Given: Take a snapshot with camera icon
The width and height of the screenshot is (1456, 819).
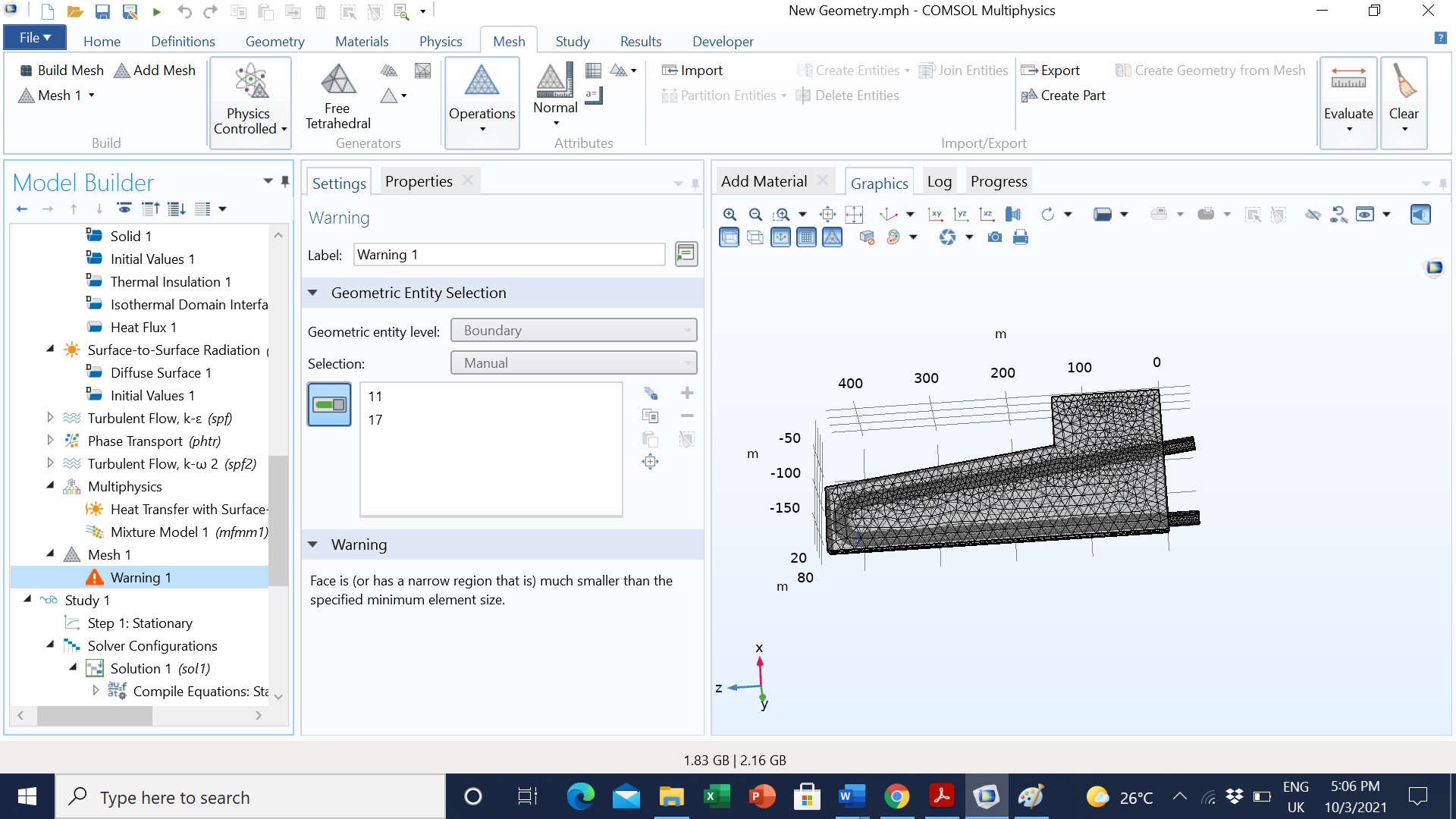Looking at the screenshot, I should 995,237.
